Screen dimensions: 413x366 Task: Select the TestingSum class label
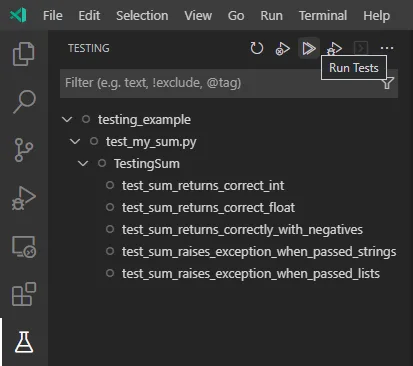coord(147,164)
